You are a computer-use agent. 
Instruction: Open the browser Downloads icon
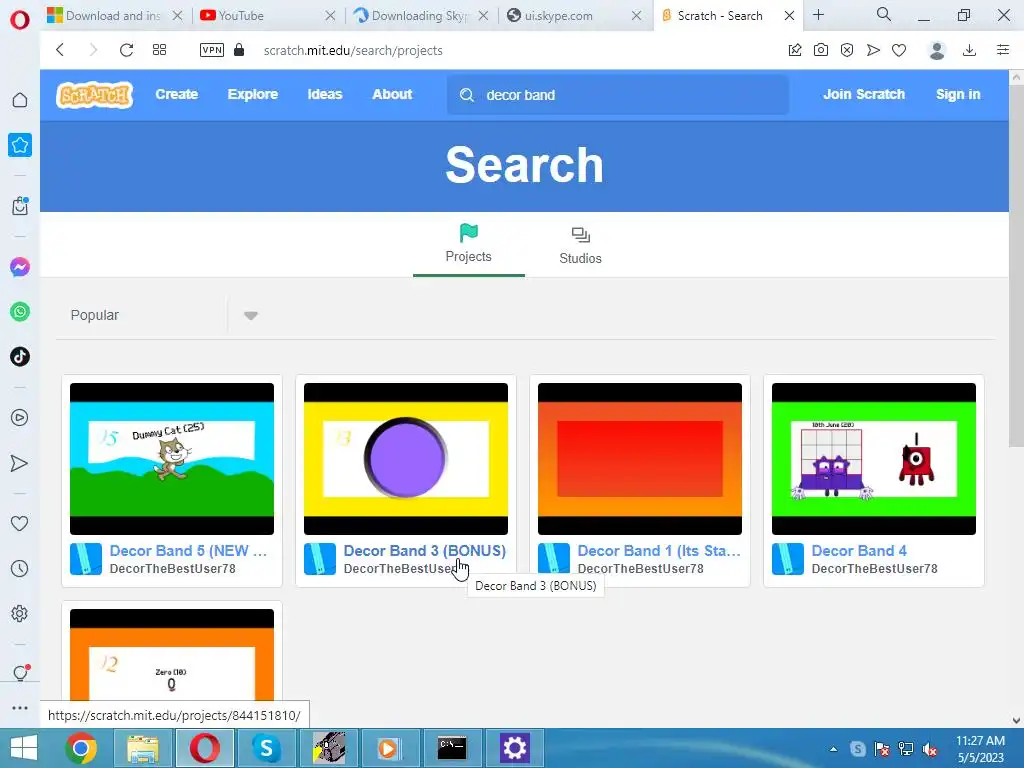coord(970,50)
